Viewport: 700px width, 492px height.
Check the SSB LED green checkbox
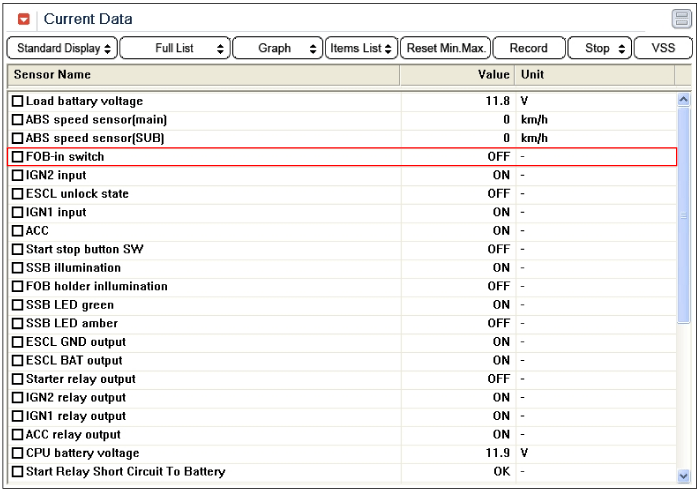click(x=17, y=305)
